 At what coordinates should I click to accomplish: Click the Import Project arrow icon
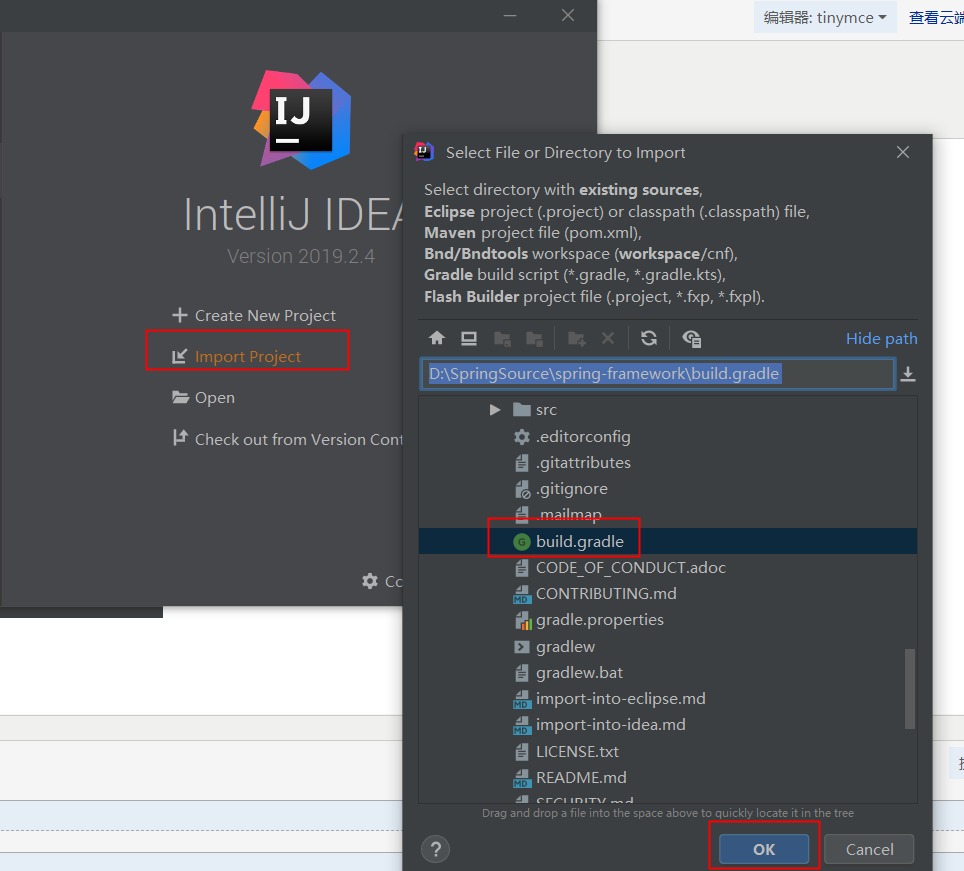[179, 357]
